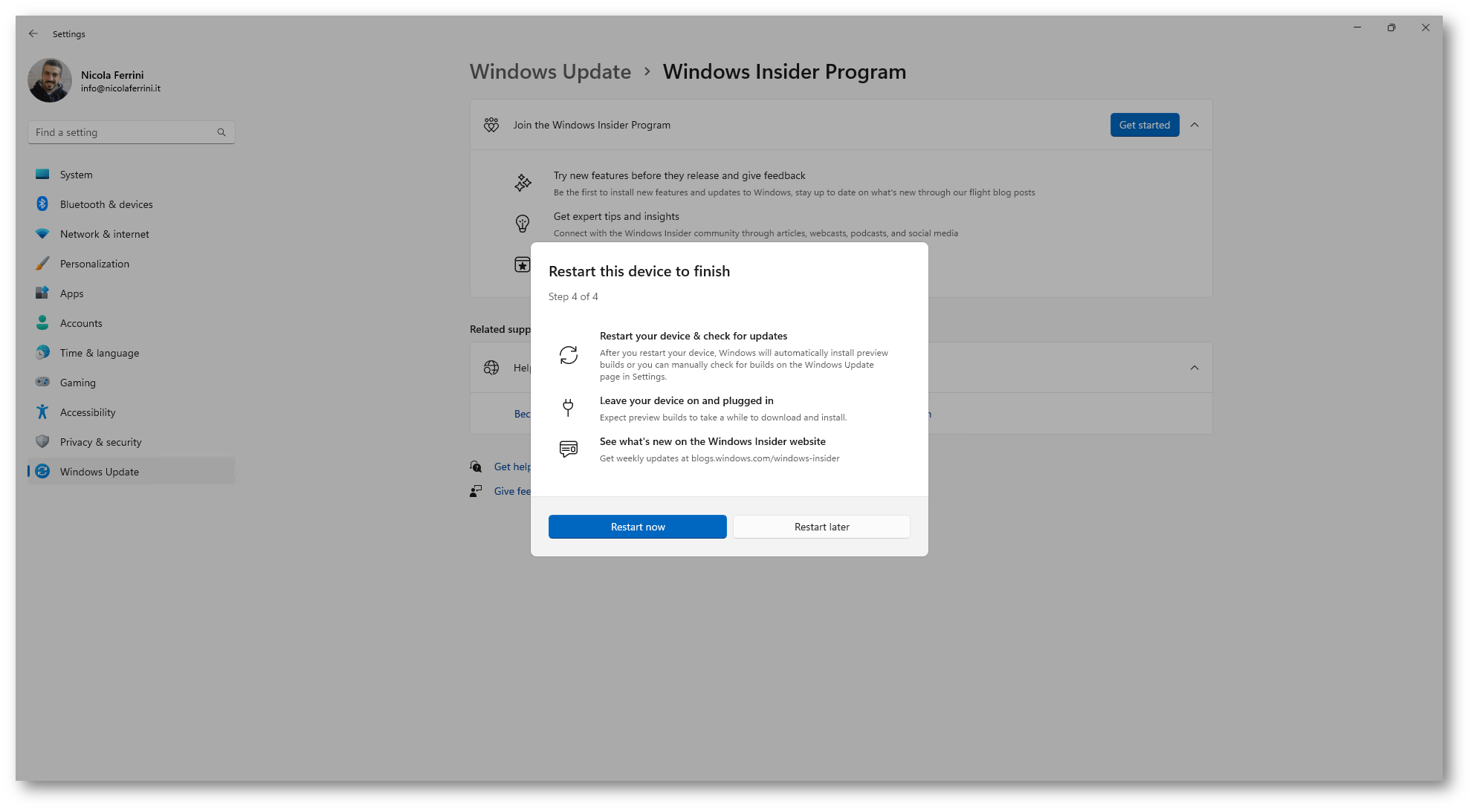Click Nicola Ferrini profile picture

point(50,80)
